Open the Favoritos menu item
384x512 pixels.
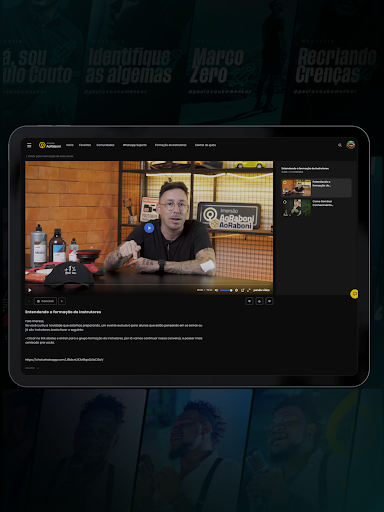(x=85, y=145)
